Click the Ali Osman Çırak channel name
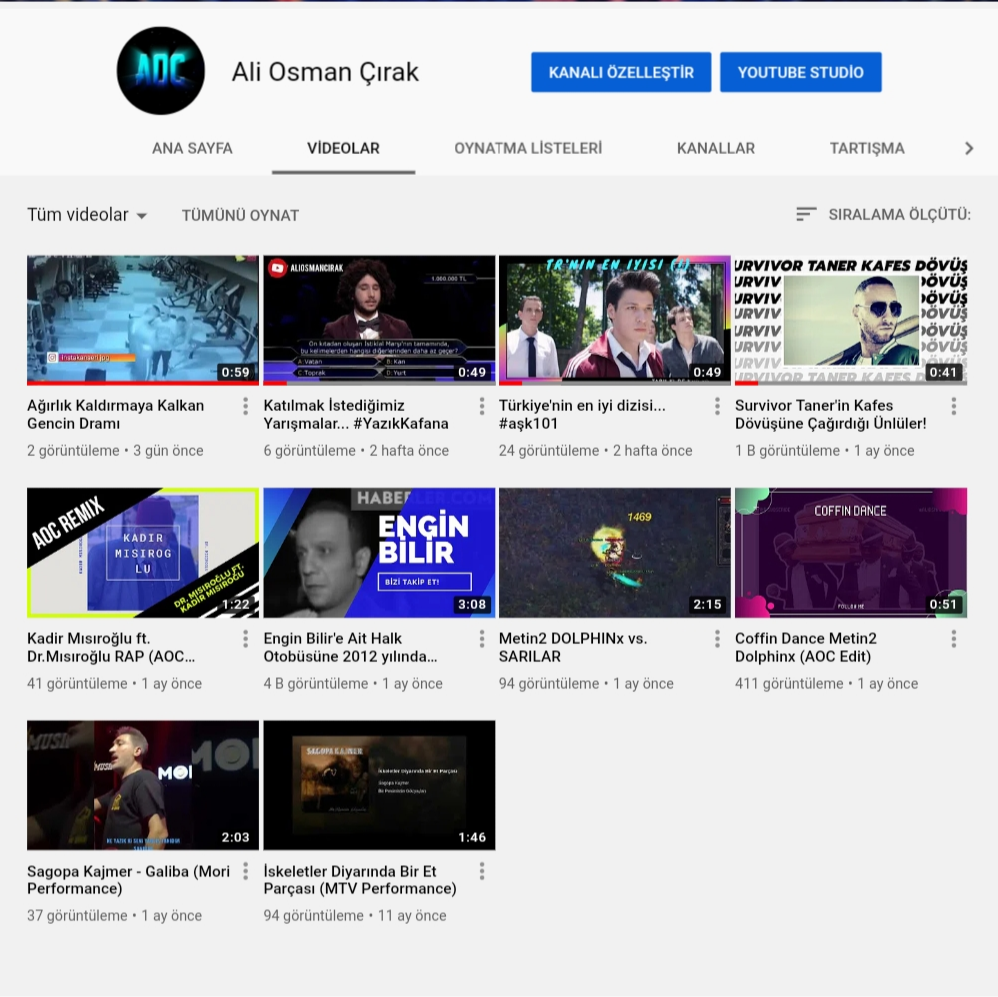 tap(325, 72)
